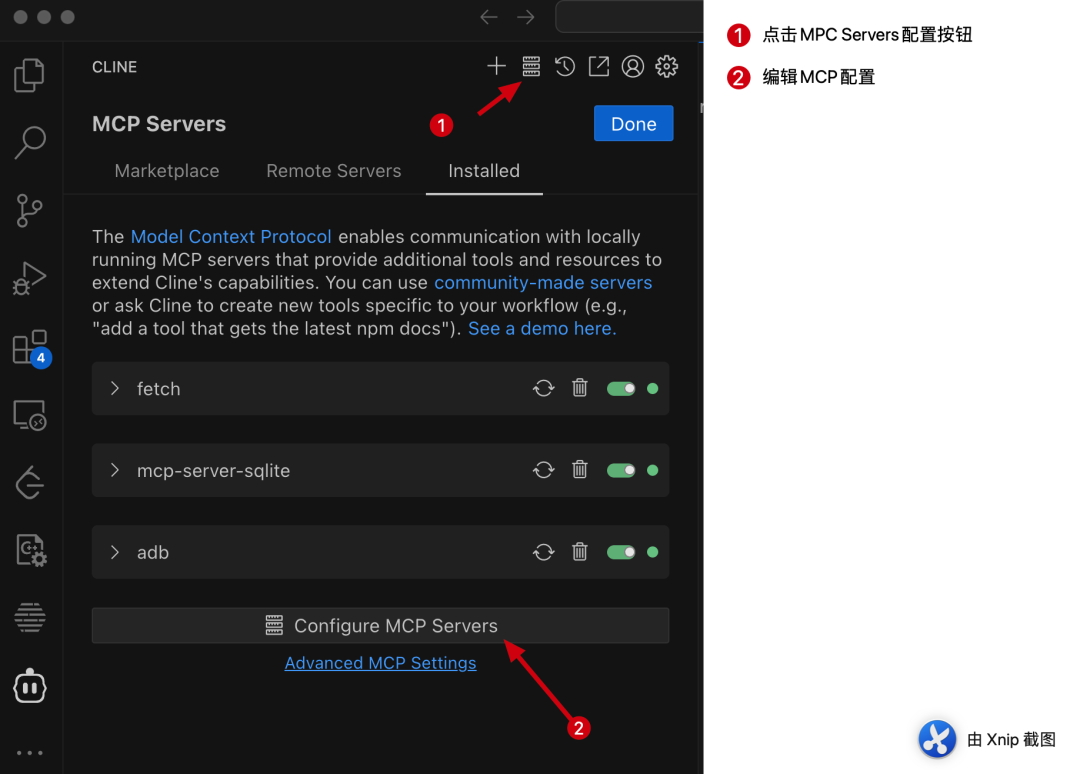Viewport: 1080px width, 774px height.
Task: Click Configure MCP Servers button
Action: click(380, 625)
